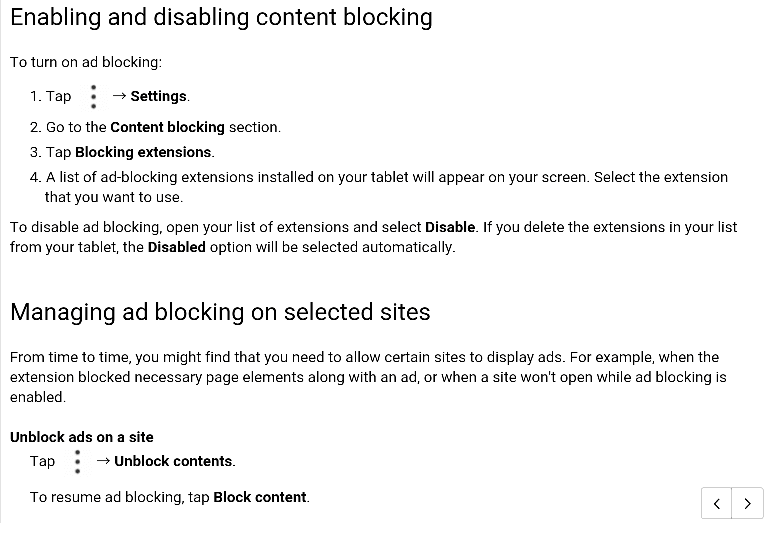
Task: Click the arrow symbol before Unblock contents
Action: (x=103, y=461)
